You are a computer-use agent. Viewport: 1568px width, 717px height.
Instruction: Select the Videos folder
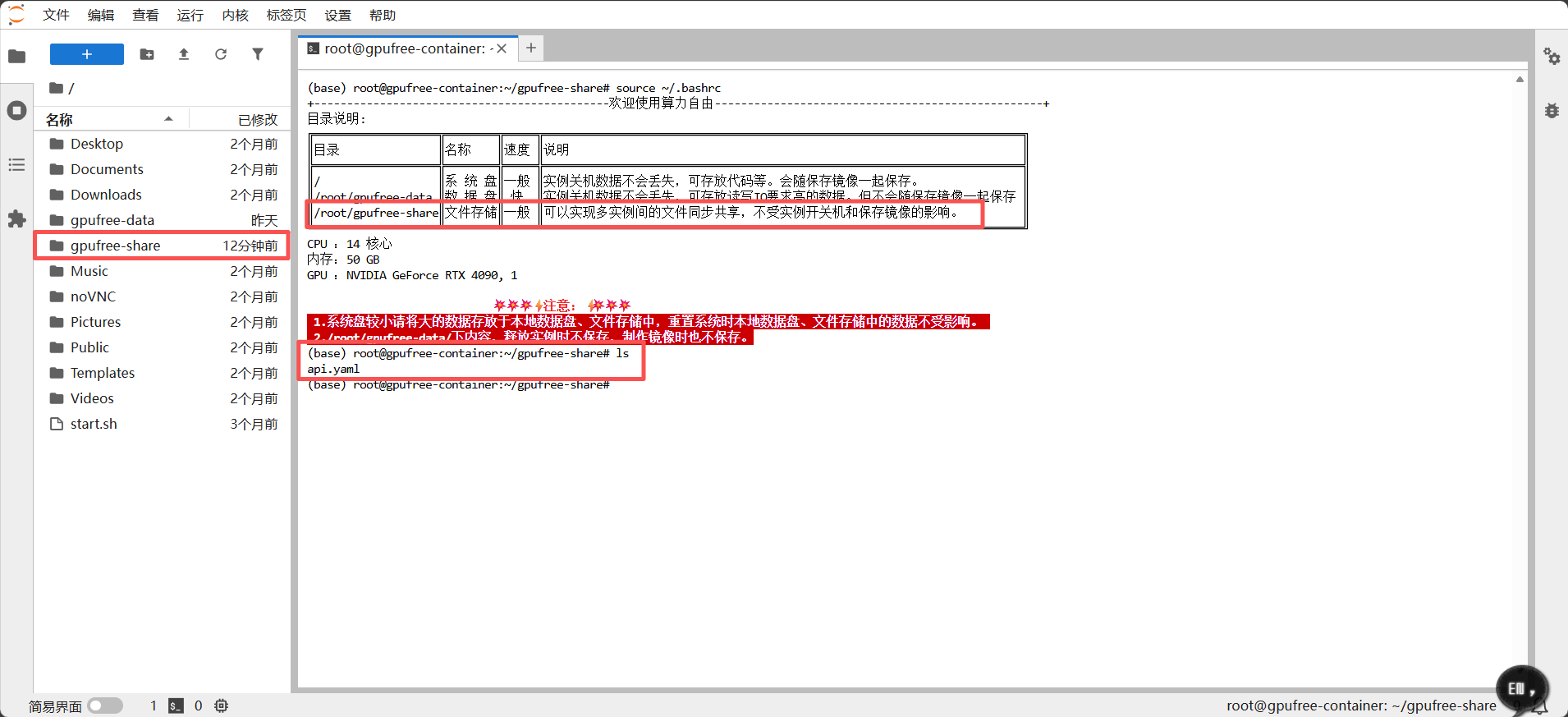(x=163, y=398)
